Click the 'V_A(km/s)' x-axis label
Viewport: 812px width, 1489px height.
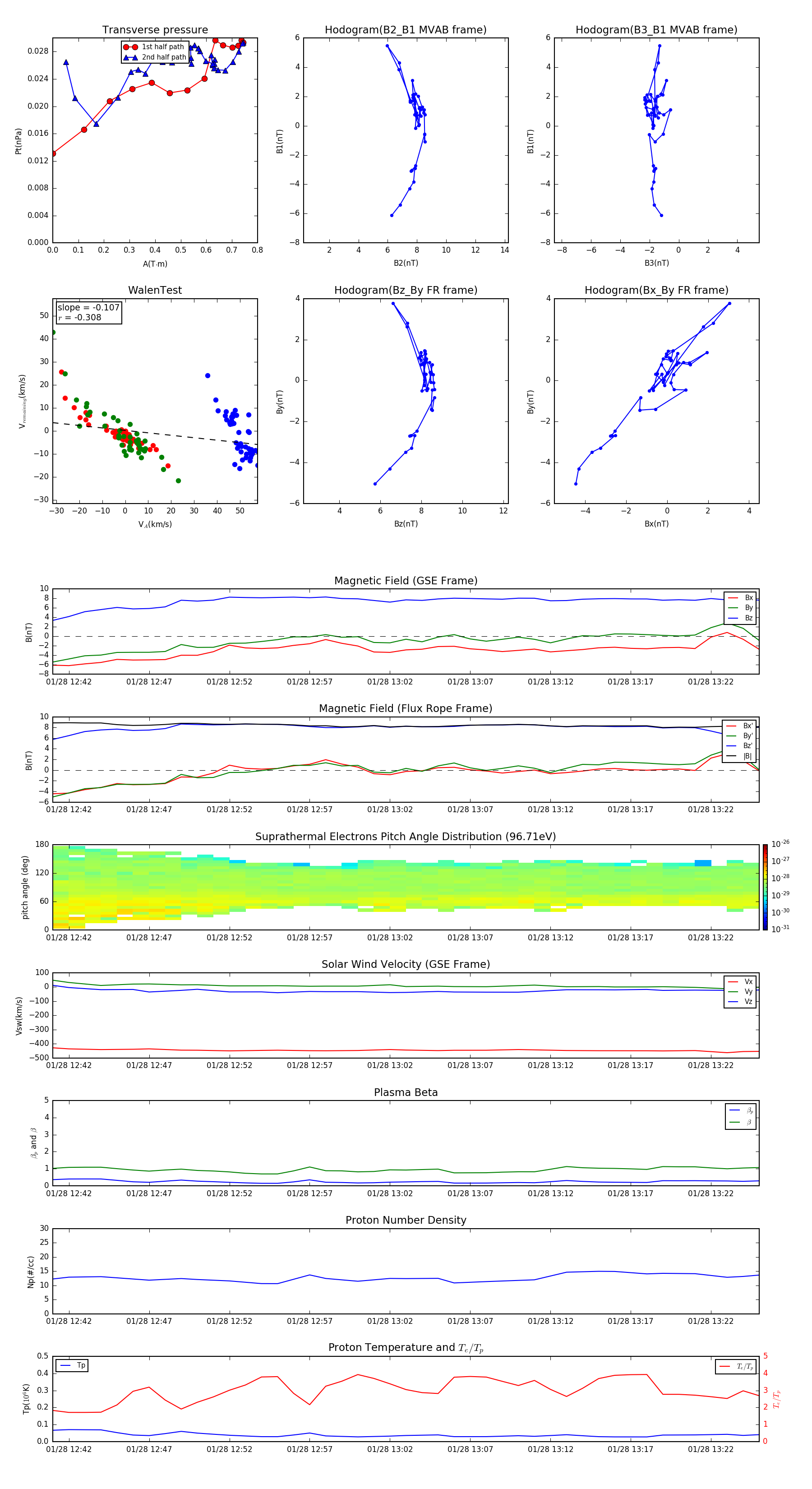pyautogui.click(x=155, y=524)
